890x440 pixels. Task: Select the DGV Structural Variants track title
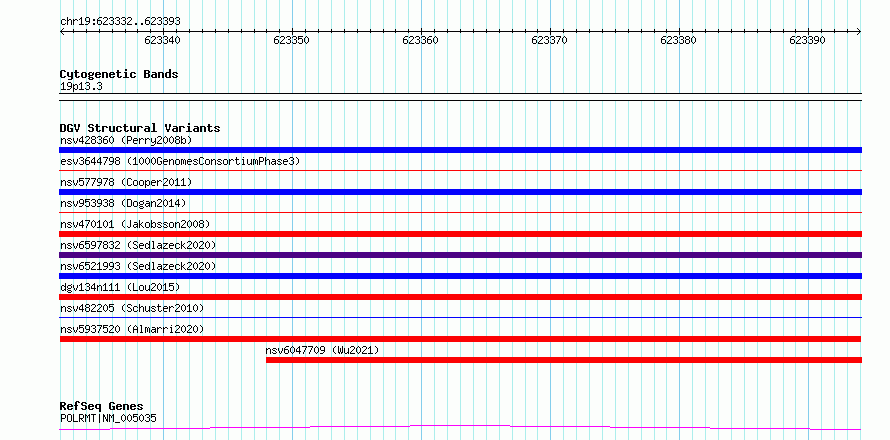click(140, 128)
